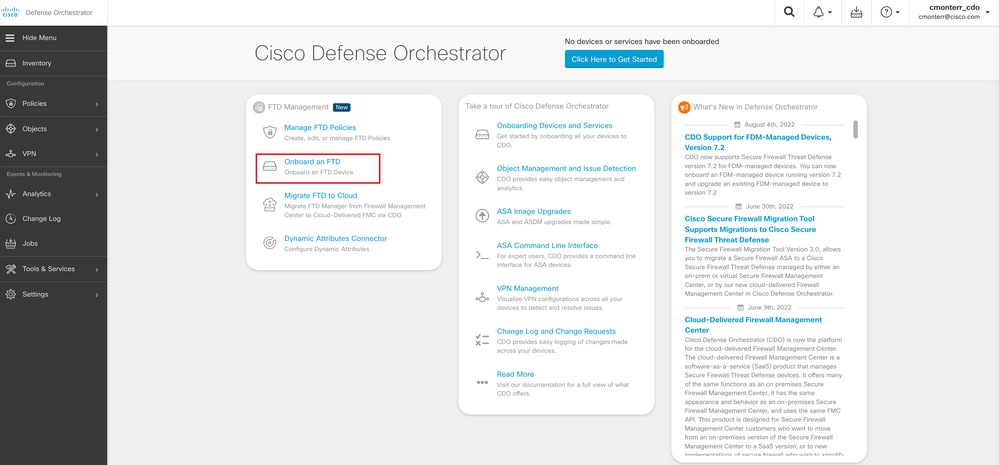Open Change Log from the sidebar
The width and height of the screenshot is (999, 465).
click(54, 218)
